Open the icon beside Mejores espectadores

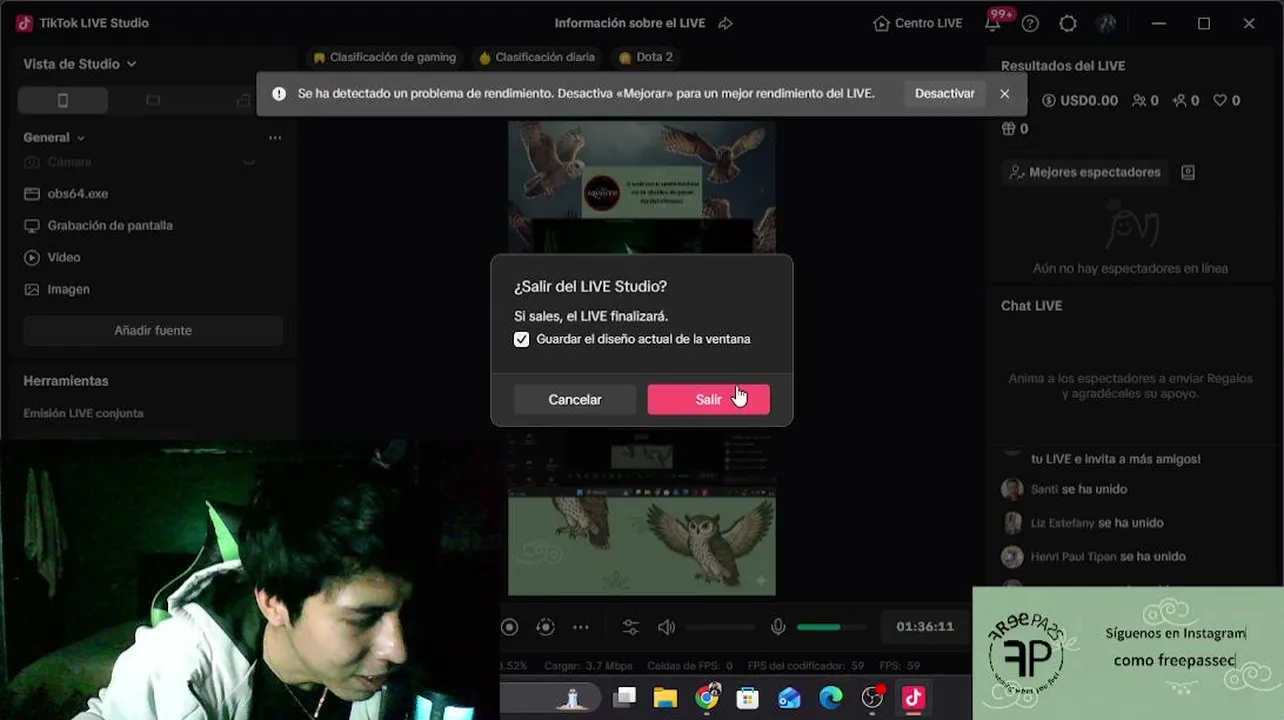(x=1188, y=172)
